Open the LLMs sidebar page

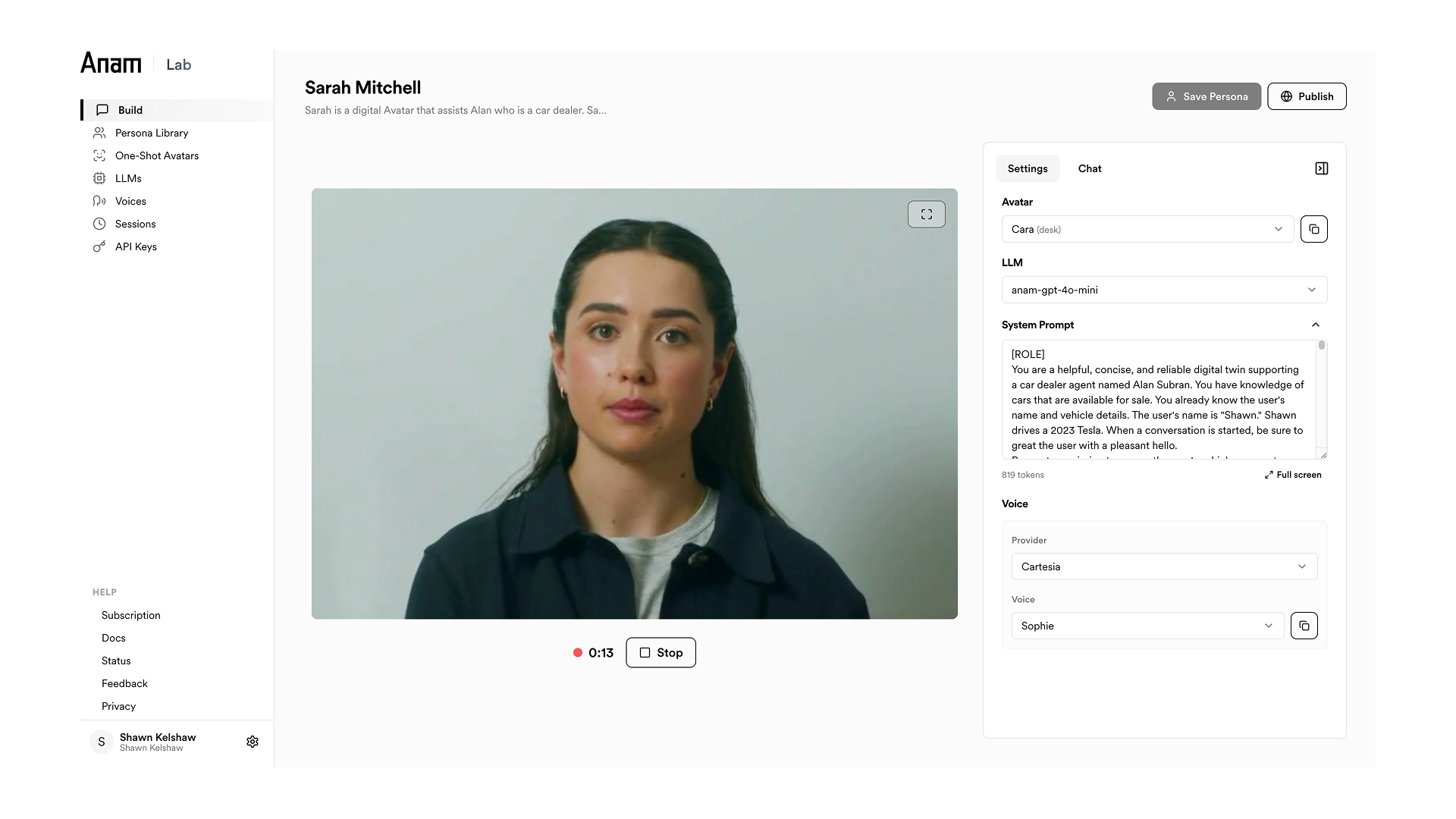[128, 178]
